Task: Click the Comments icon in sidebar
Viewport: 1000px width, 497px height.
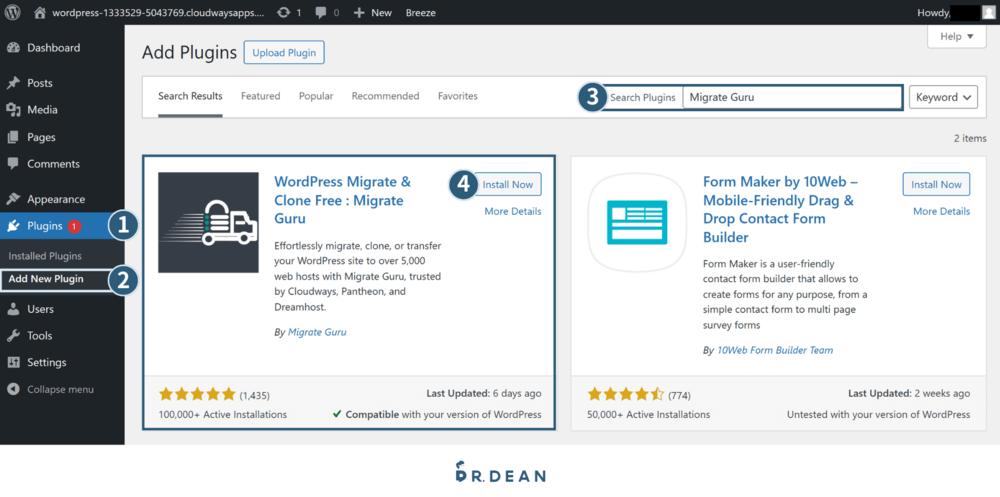Action: [13, 164]
